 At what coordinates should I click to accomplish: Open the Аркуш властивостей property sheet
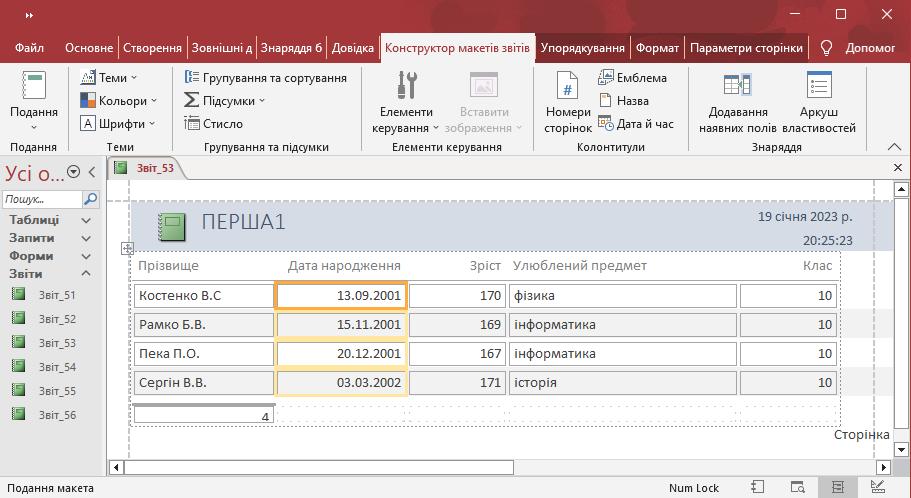[819, 102]
